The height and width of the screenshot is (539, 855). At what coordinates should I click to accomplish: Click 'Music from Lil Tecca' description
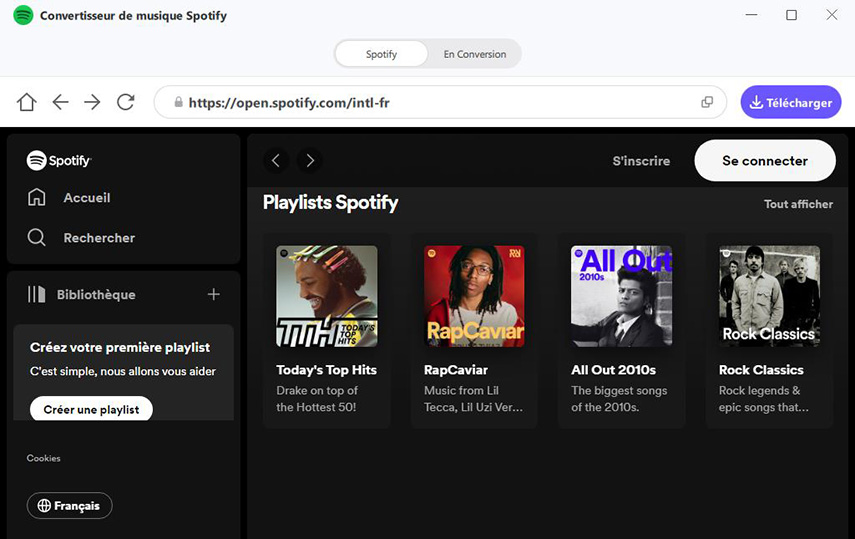click(x=473, y=399)
